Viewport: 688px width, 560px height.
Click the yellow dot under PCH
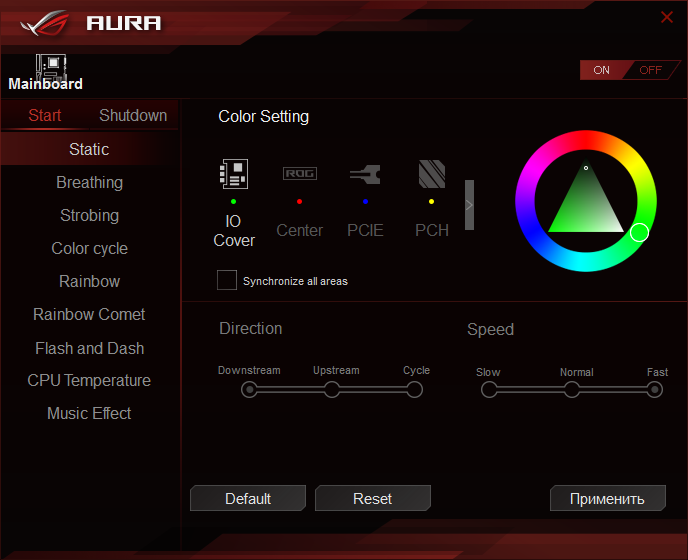click(x=431, y=201)
